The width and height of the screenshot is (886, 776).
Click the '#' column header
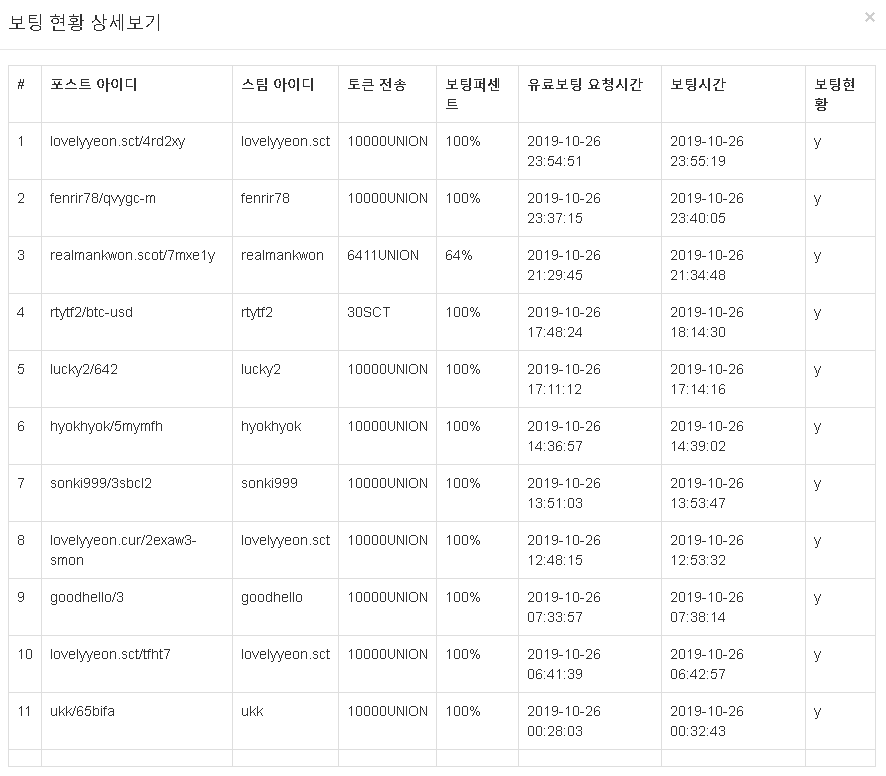point(21,85)
